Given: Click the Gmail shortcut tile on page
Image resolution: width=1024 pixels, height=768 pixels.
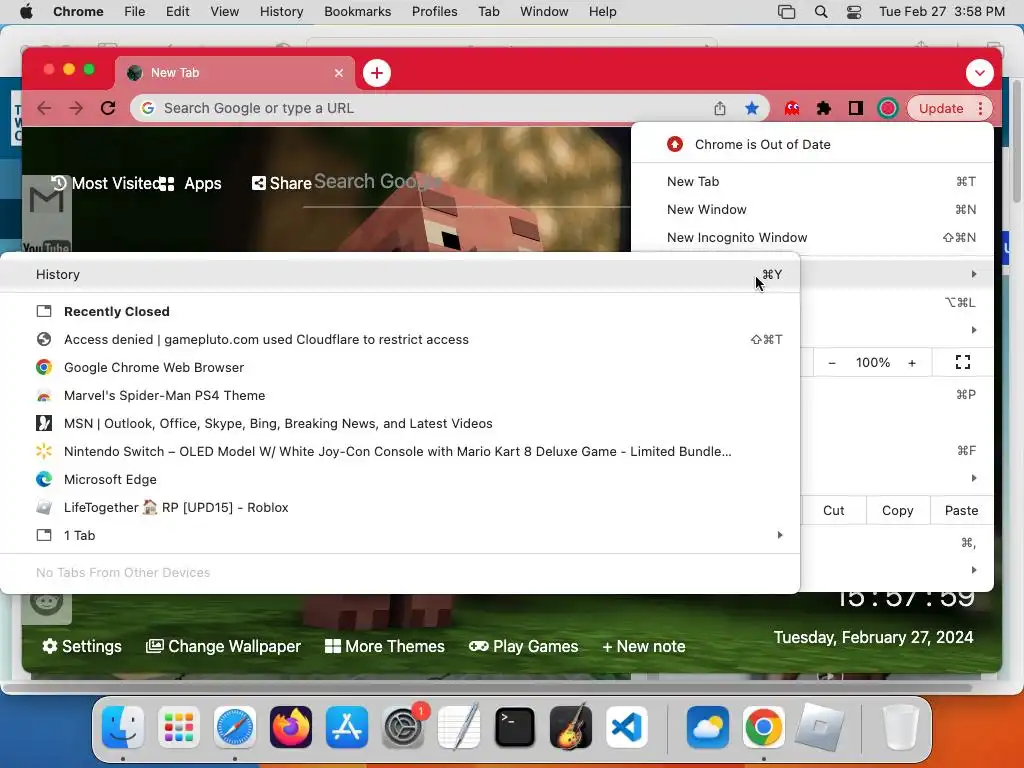Looking at the screenshot, I should [x=46, y=200].
